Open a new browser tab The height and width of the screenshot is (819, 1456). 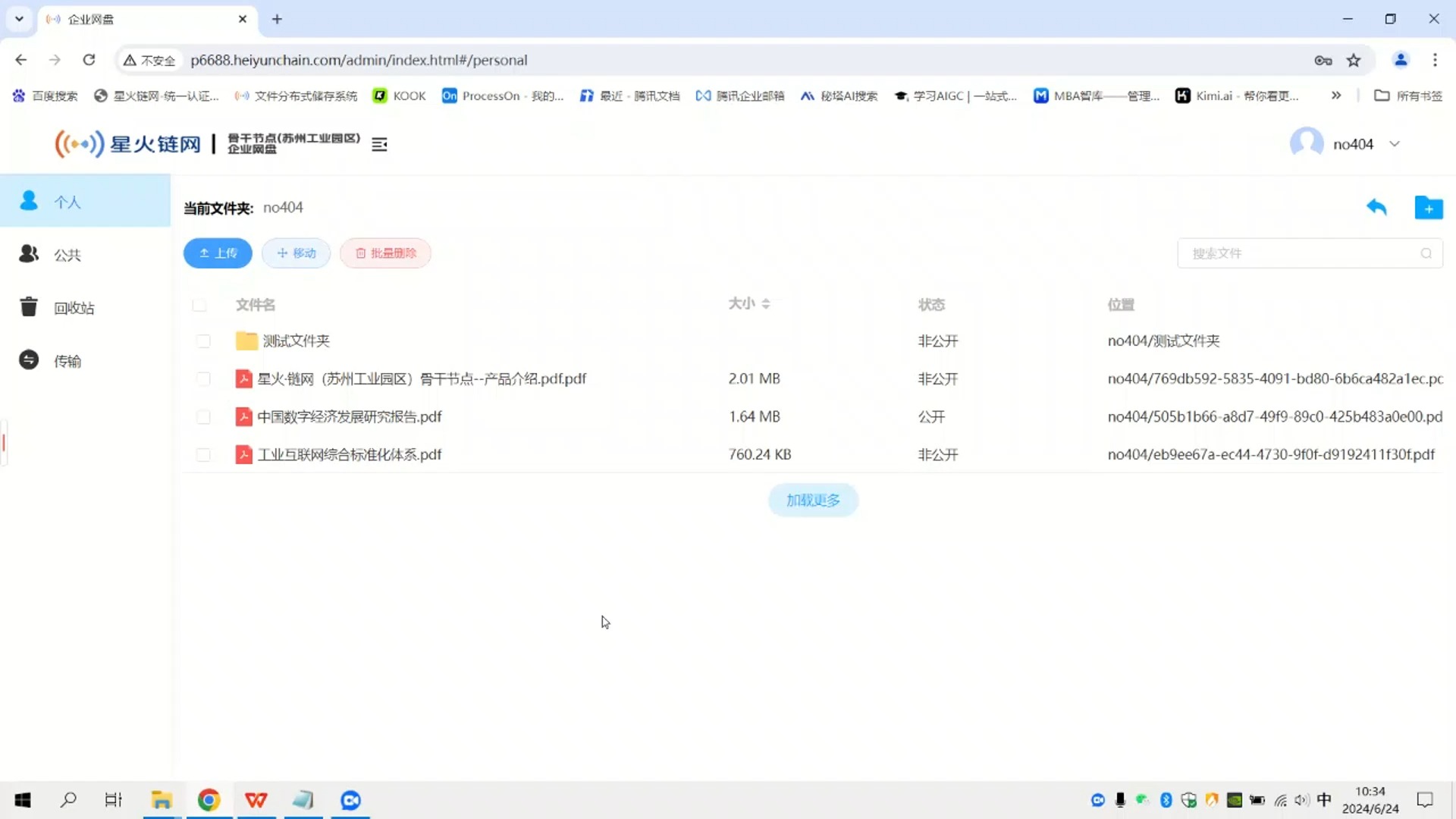277,19
